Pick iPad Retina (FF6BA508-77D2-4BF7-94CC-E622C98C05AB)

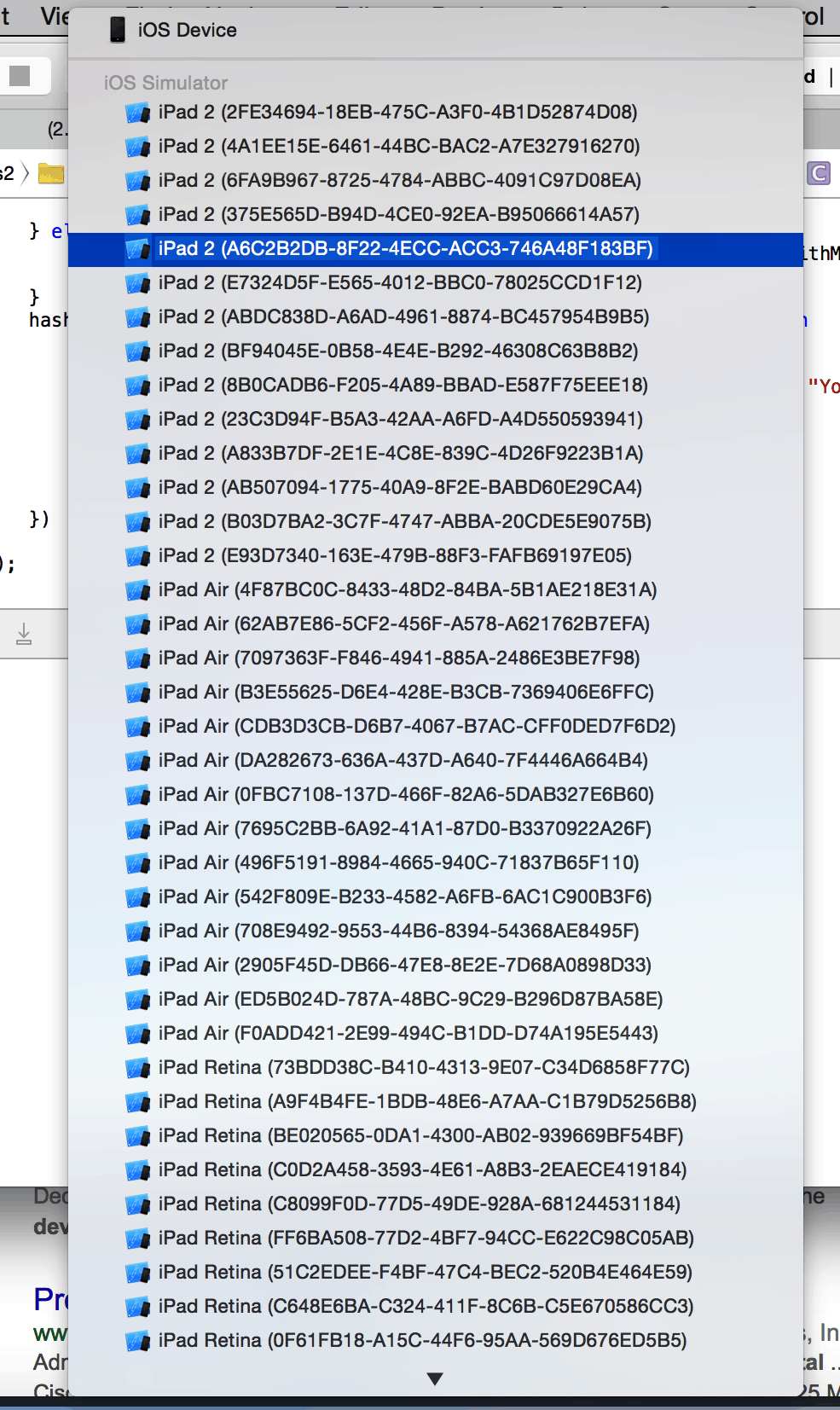[436, 1238]
